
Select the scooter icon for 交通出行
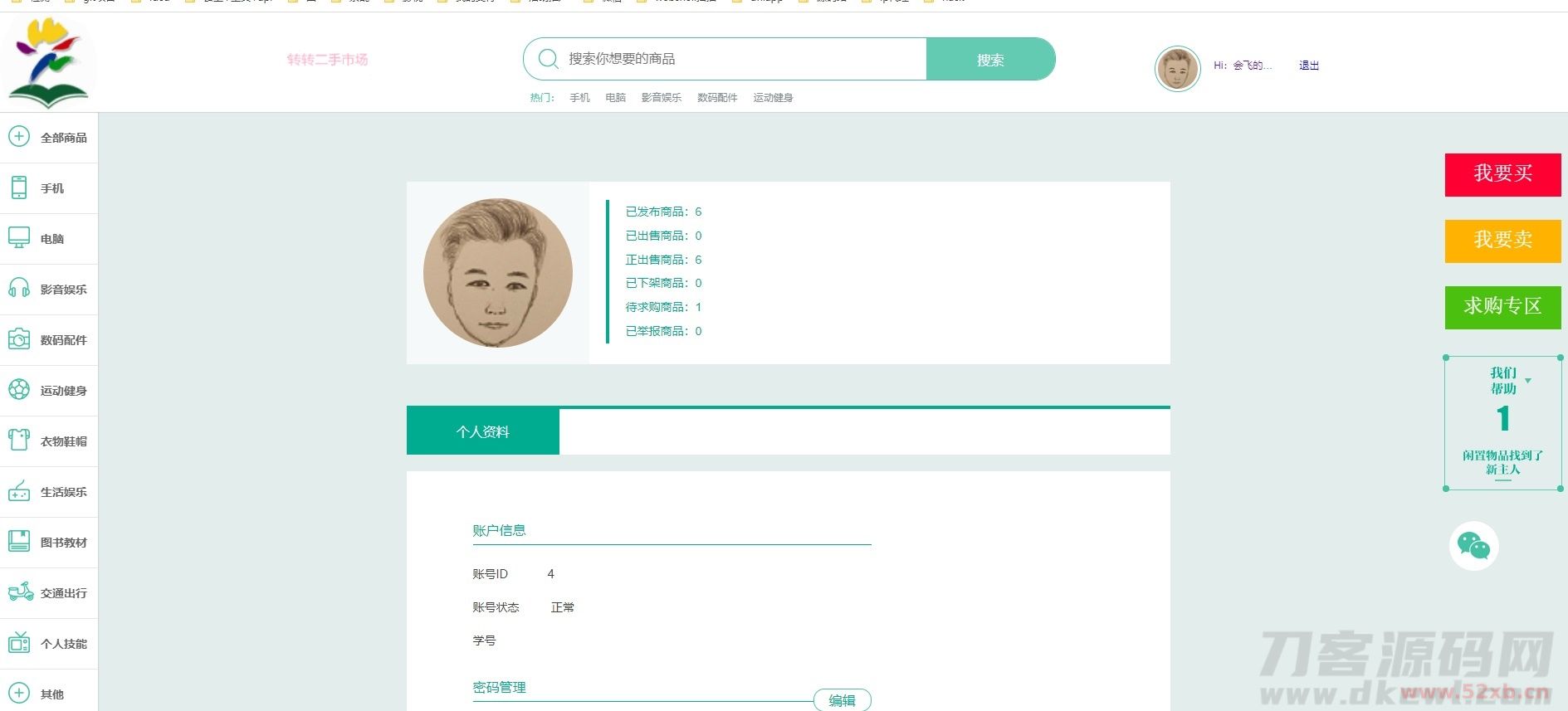[20, 592]
